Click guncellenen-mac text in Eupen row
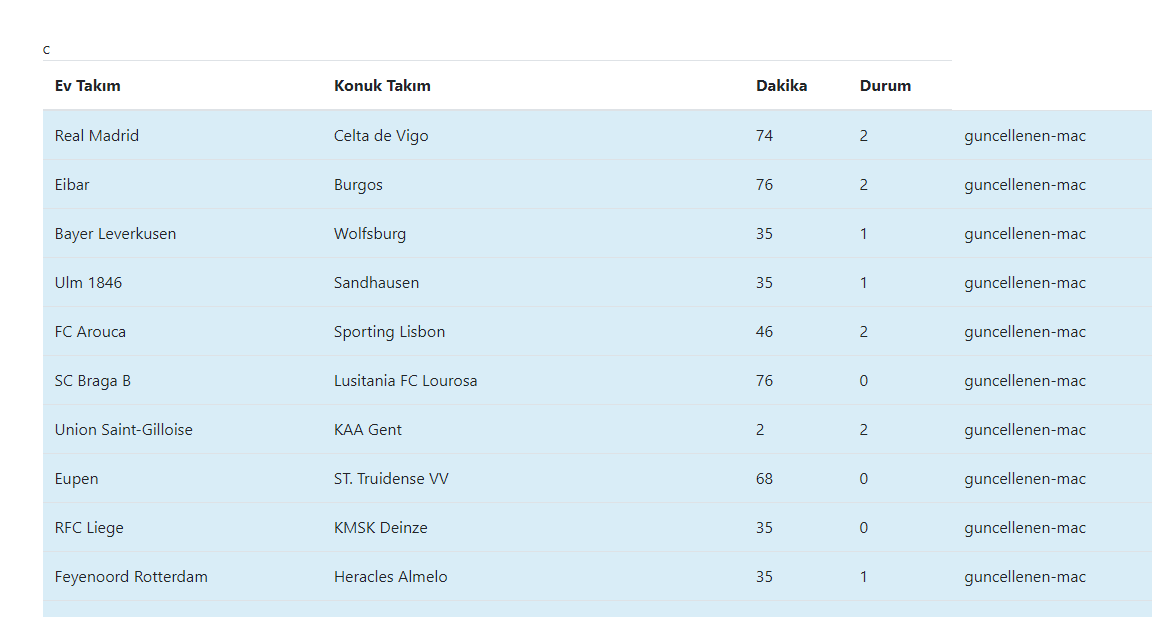This screenshot has height=617, width=1152. pyautogui.click(x=1025, y=479)
